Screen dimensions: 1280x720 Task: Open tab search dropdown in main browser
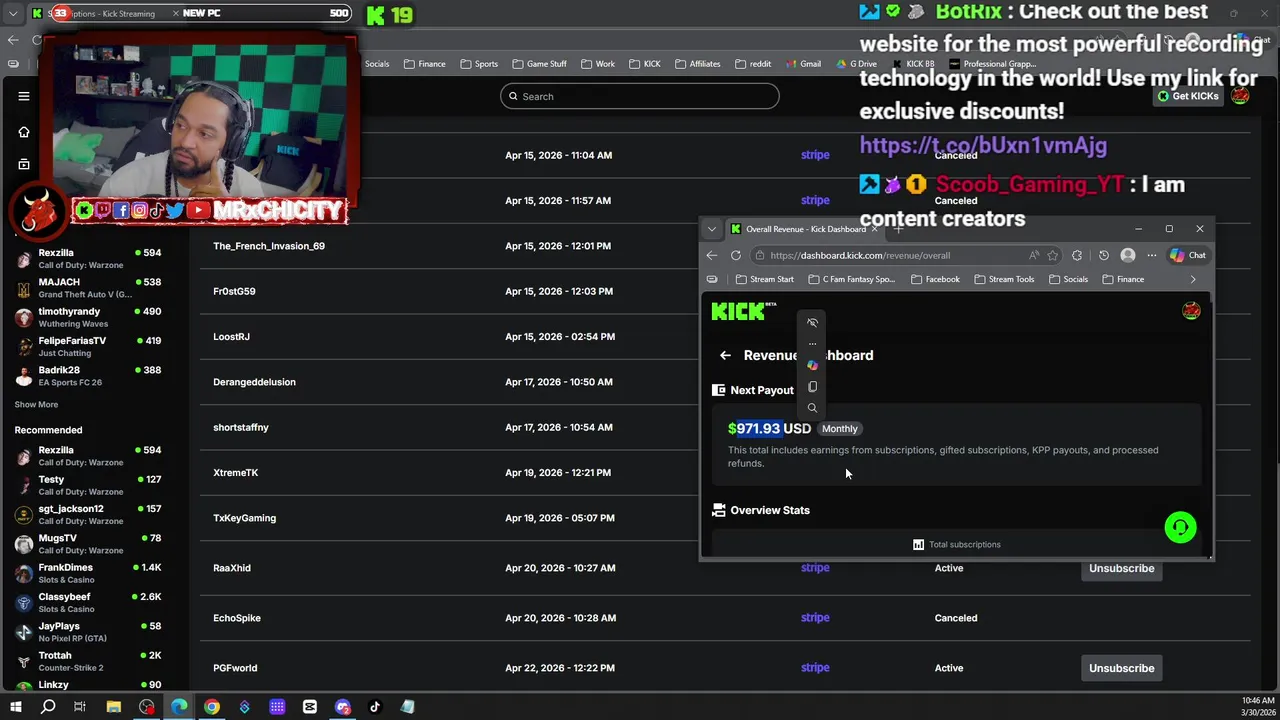[x=13, y=14]
